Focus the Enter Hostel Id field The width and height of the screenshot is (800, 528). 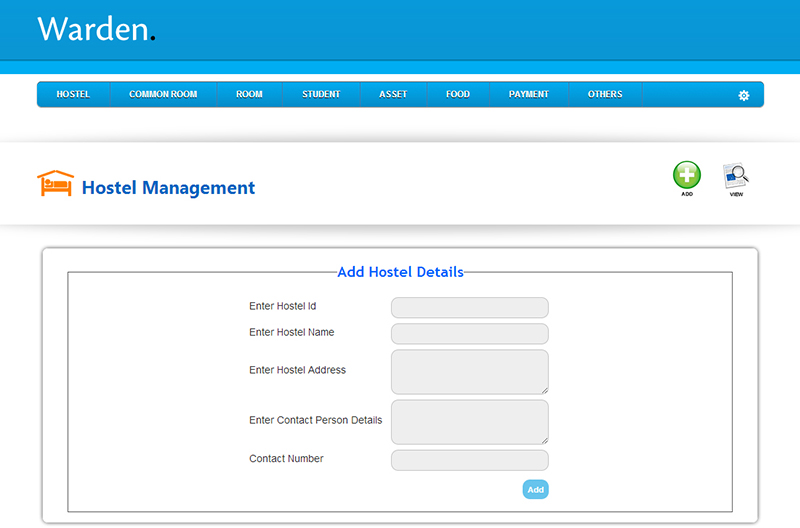click(x=469, y=307)
